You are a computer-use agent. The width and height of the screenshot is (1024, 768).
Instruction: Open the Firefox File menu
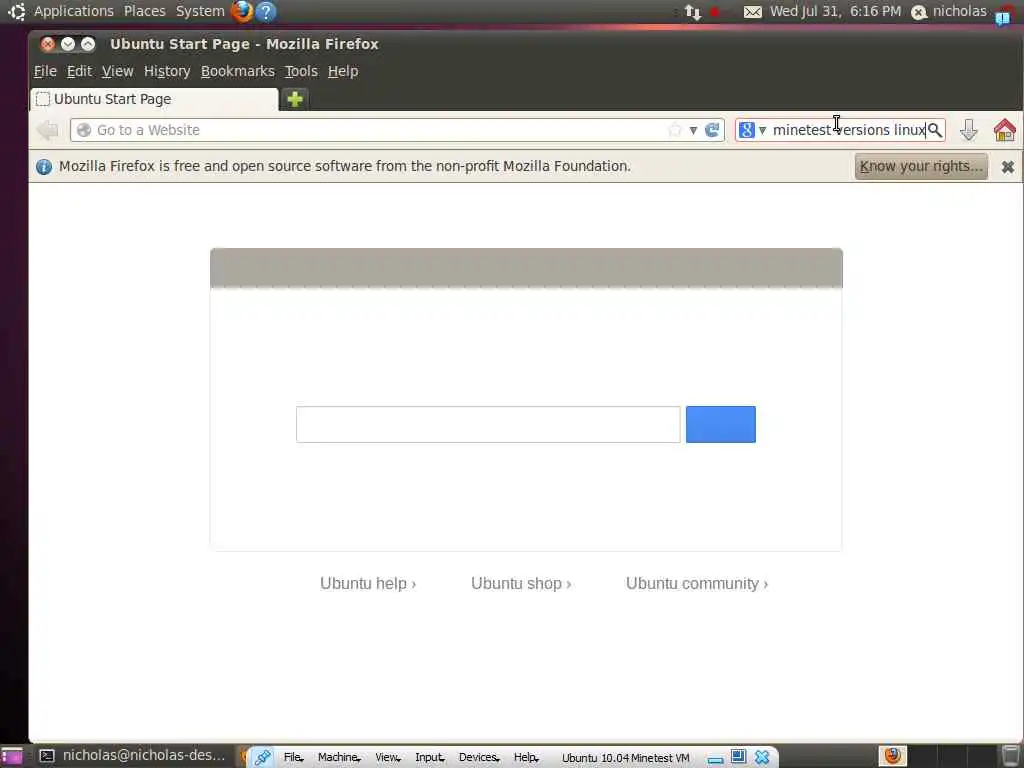45,71
